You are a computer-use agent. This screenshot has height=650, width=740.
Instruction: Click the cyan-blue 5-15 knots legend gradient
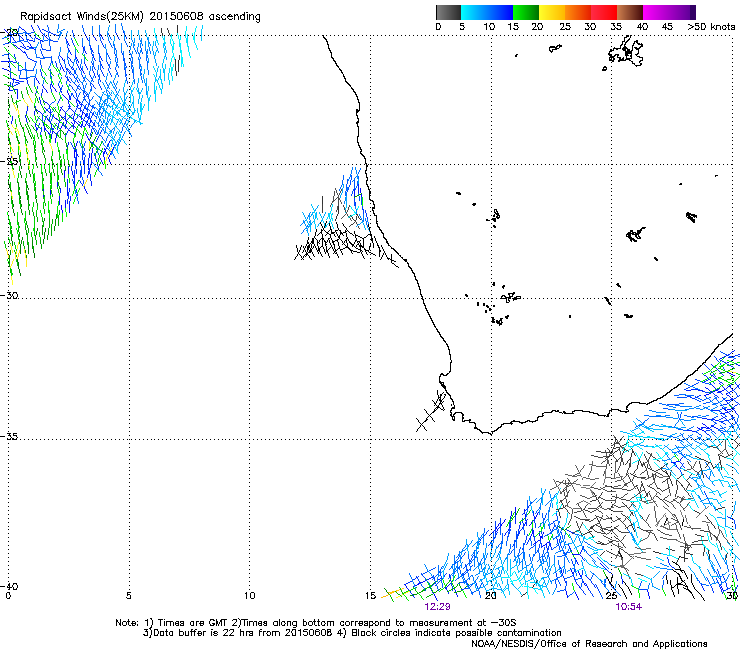487,12
